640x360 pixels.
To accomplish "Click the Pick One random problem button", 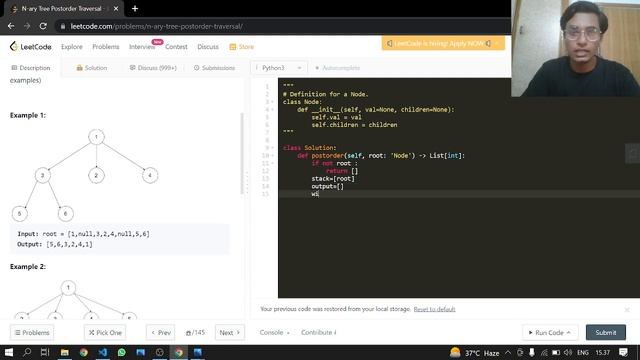I will click(105, 333).
